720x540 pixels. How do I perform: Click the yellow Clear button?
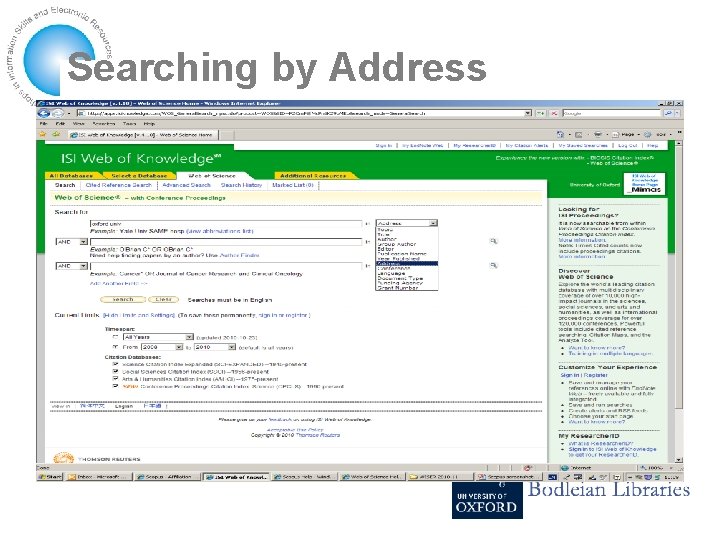(163, 299)
